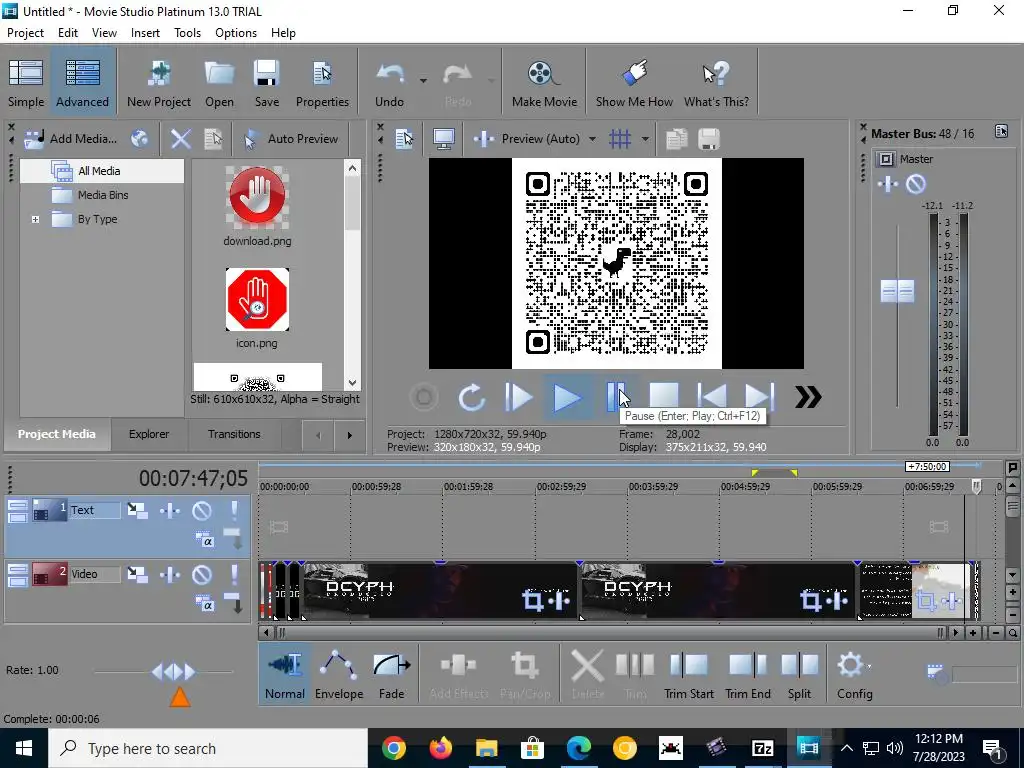Expand the By Type folder
Screen dimensions: 1024x768
pyautogui.click(x=35, y=219)
